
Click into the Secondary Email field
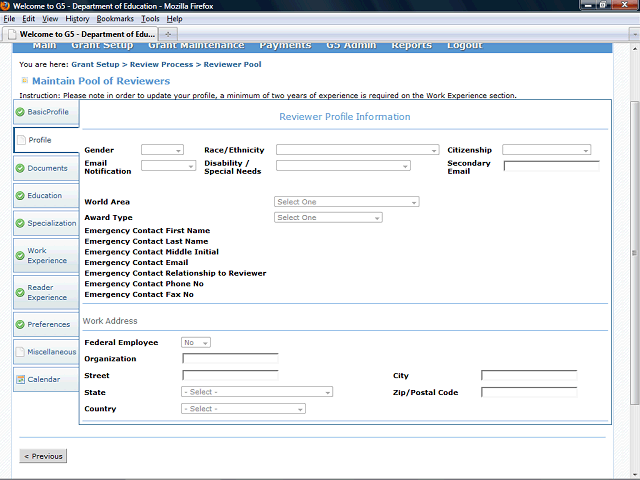click(x=551, y=166)
